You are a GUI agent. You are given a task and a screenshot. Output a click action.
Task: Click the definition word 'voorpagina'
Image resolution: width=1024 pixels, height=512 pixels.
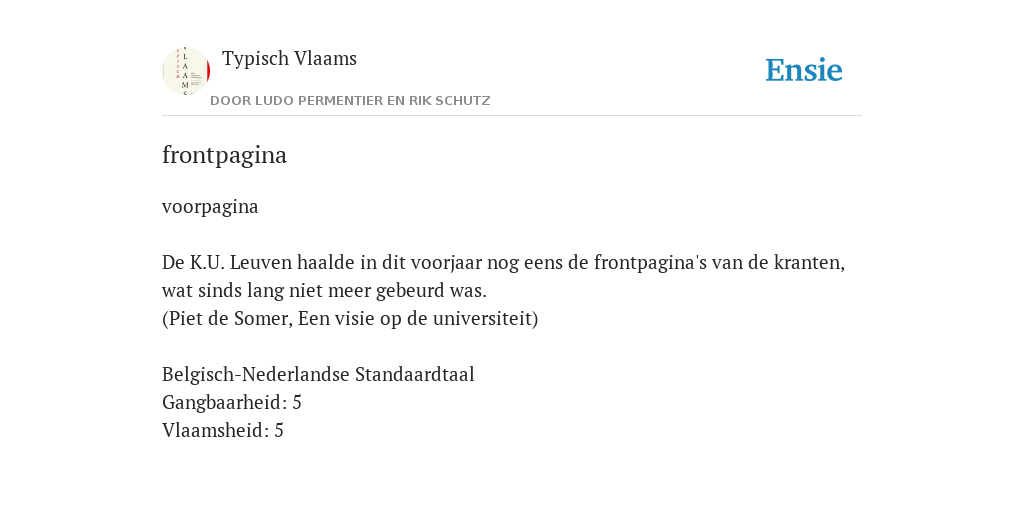click(x=210, y=207)
